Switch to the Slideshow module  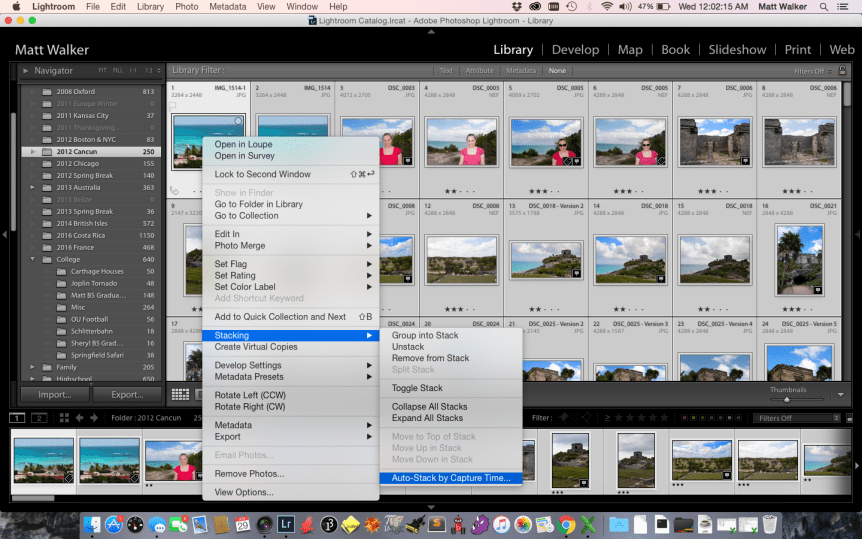click(x=737, y=50)
